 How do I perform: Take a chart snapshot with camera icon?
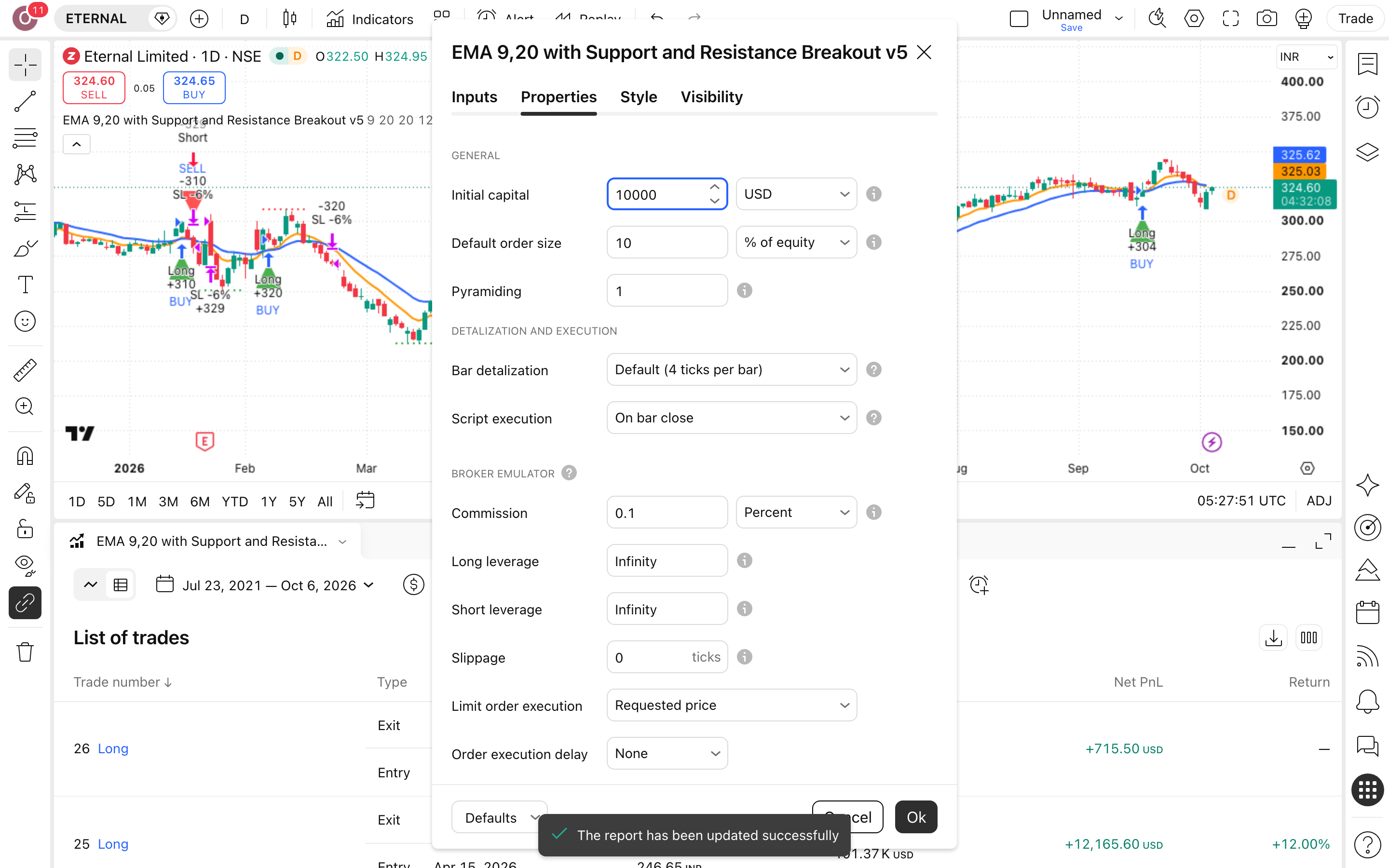pos(1267,18)
